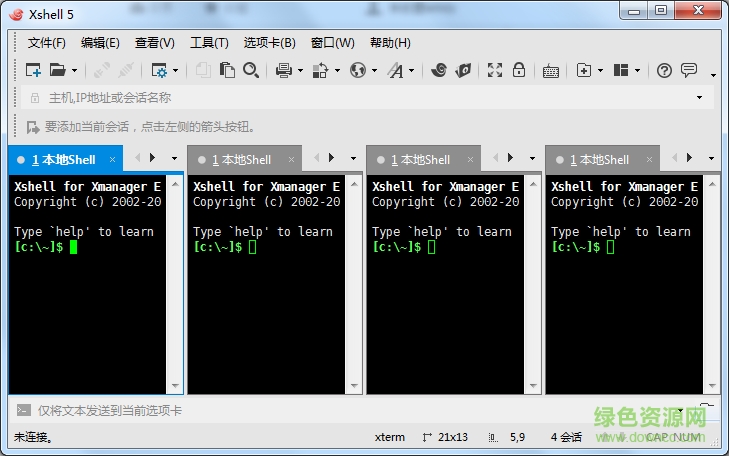Image resolution: width=729 pixels, height=456 pixels.
Task: Expand the session properties dropdown arrow
Action: pyautogui.click(x=176, y=71)
